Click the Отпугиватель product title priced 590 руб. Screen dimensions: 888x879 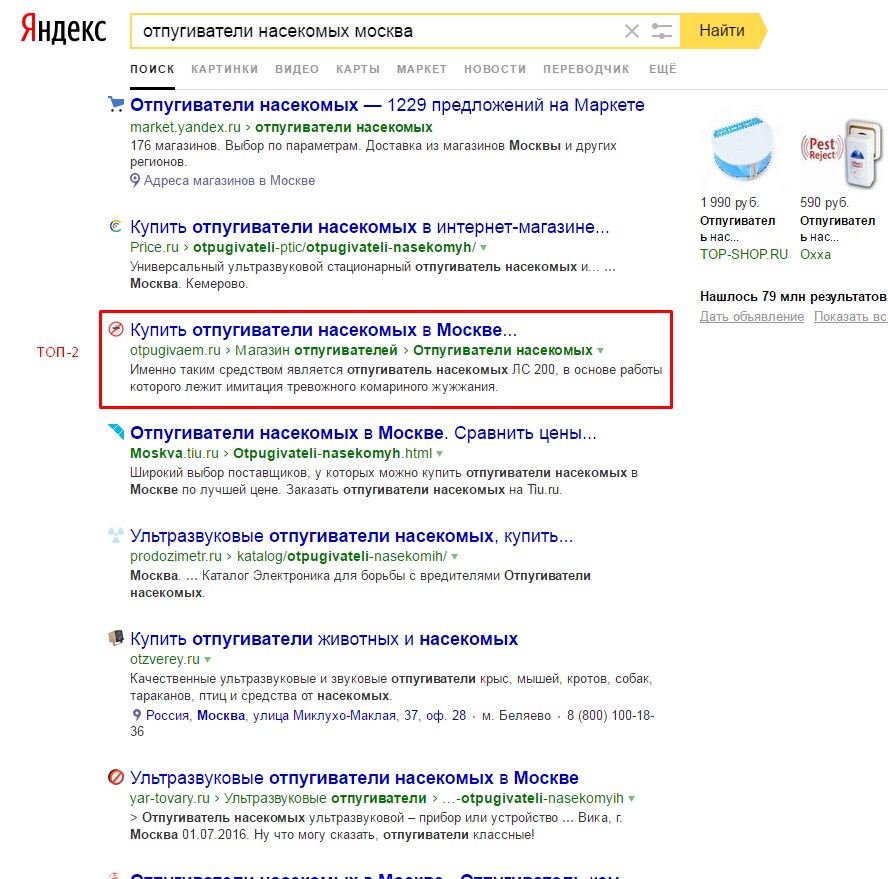click(838, 229)
